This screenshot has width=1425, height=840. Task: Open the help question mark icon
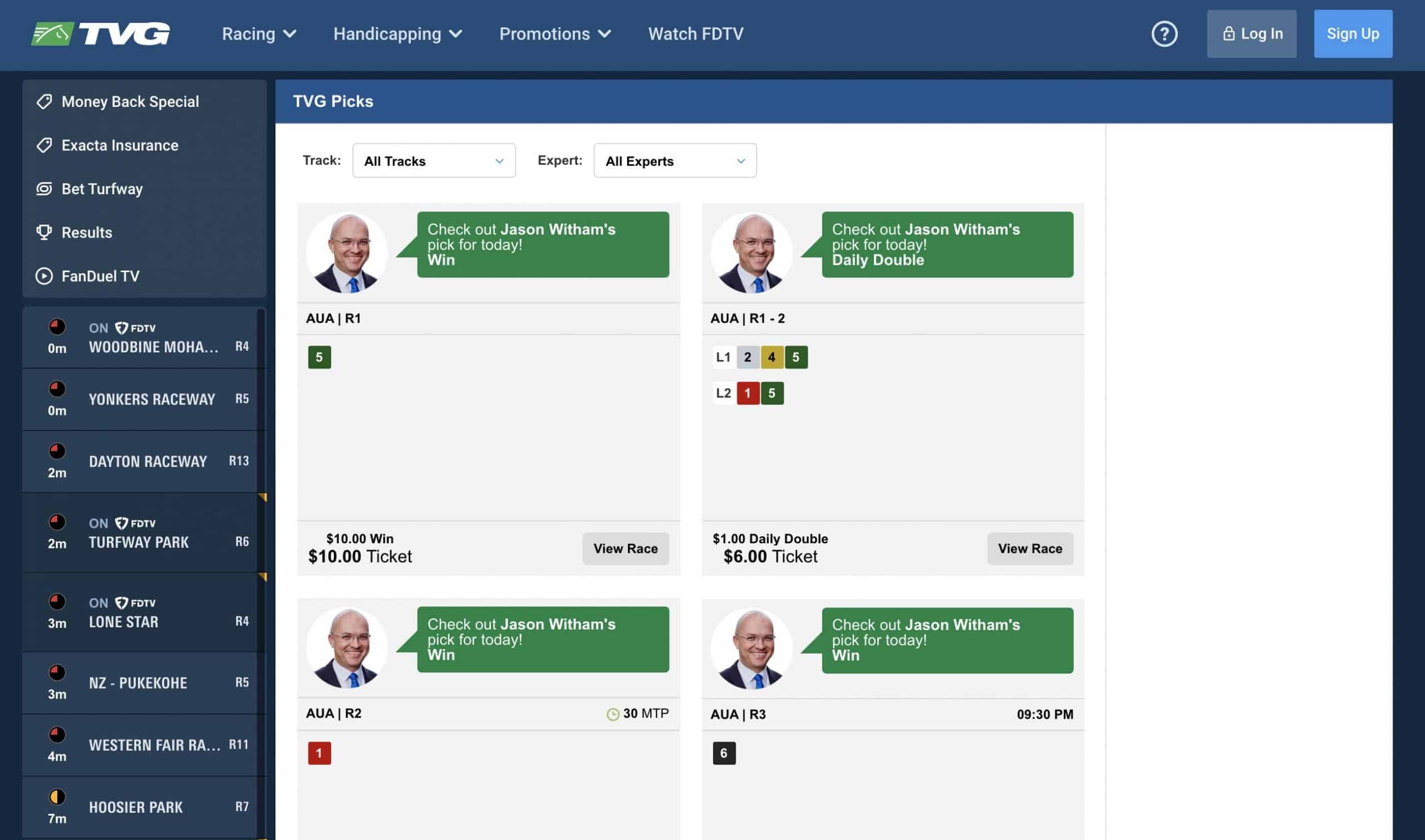click(x=1163, y=34)
